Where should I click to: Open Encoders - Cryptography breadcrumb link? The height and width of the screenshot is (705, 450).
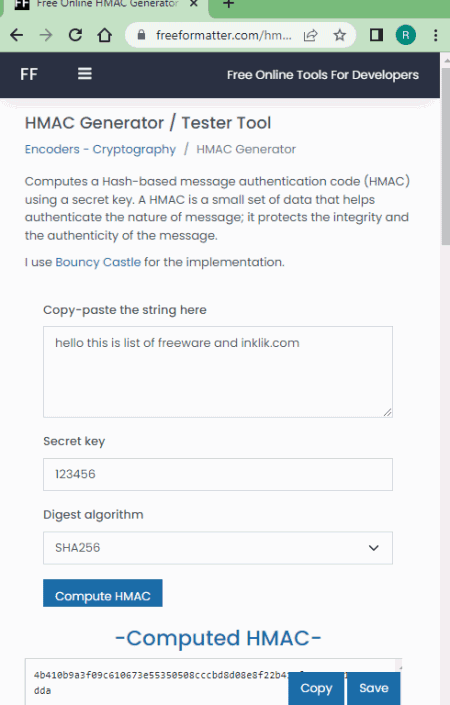(100, 149)
